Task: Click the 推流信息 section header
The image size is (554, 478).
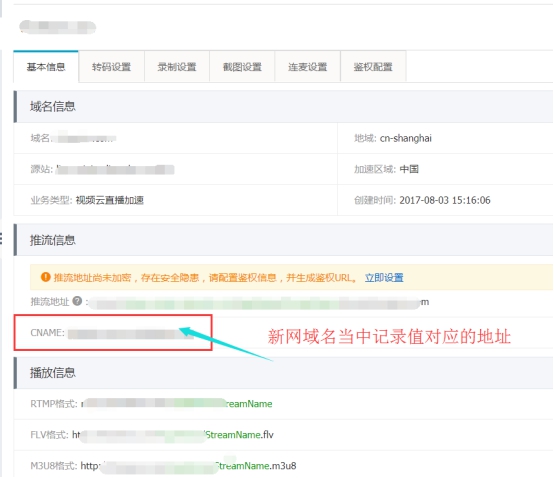Action: coord(283,240)
